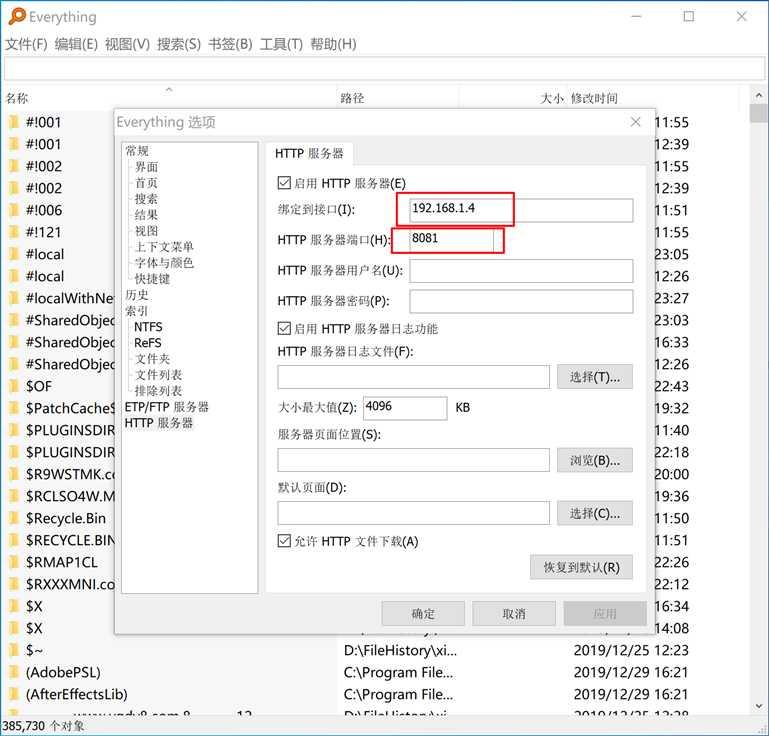Select 文件列表 in options tree
Screen dimensions: 769x736
pyautogui.click(x=158, y=375)
